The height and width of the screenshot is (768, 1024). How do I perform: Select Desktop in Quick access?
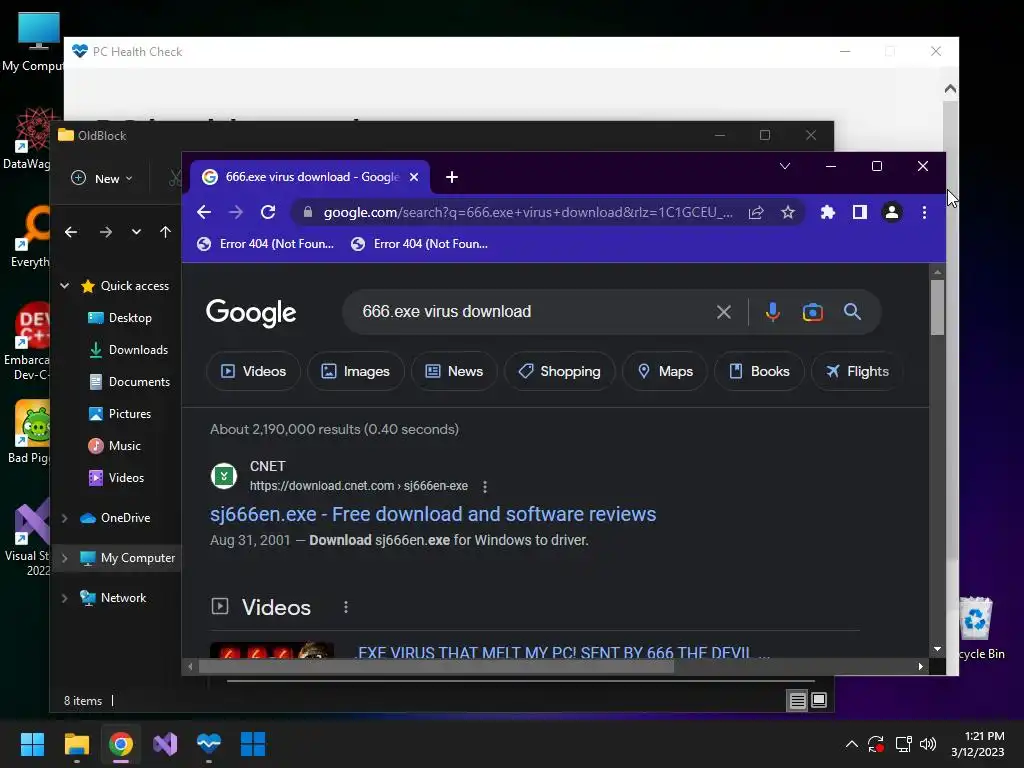pyautogui.click(x=120, y=318)
